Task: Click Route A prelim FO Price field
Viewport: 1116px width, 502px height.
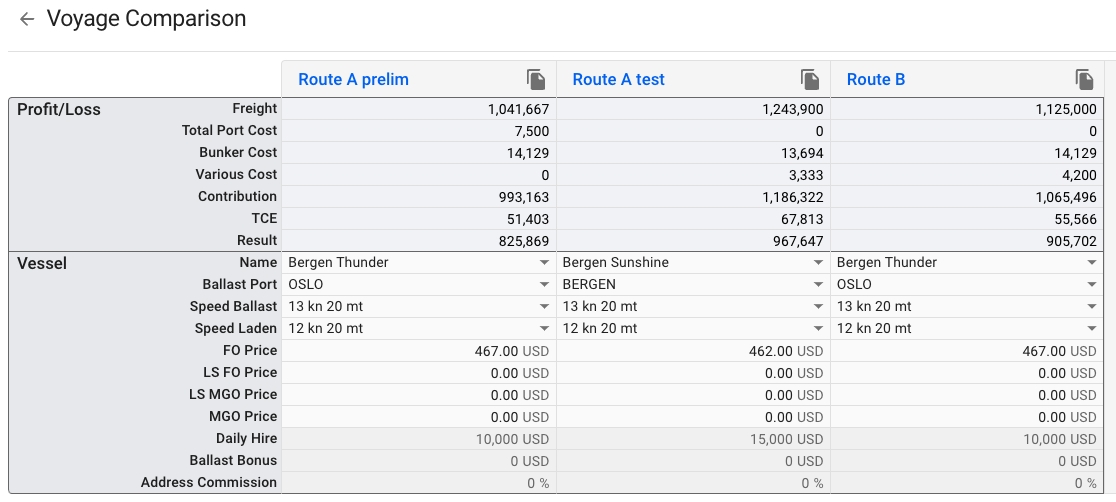Action: click(x=418, y=351)
